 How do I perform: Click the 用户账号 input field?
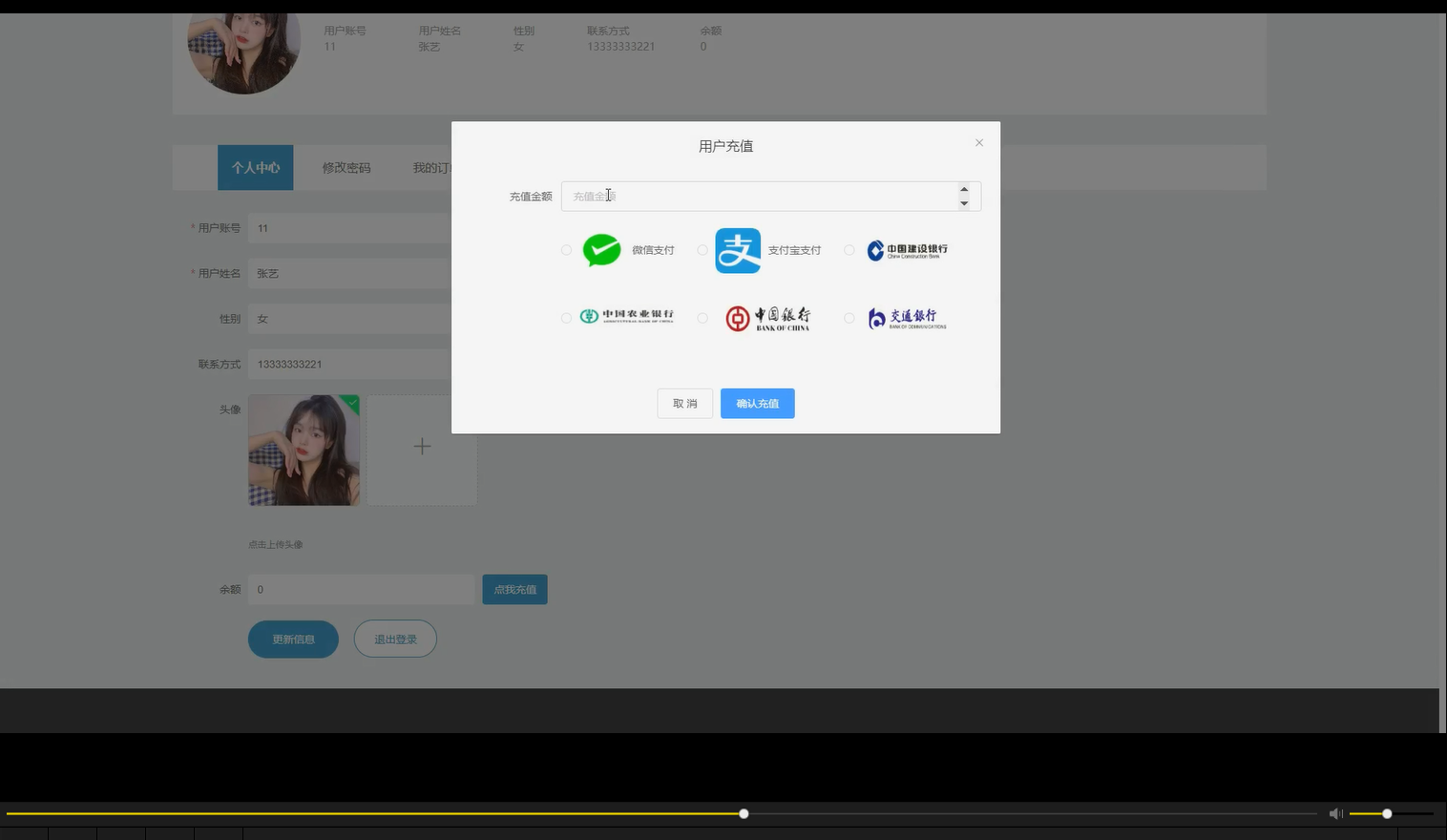click(349, 228)
